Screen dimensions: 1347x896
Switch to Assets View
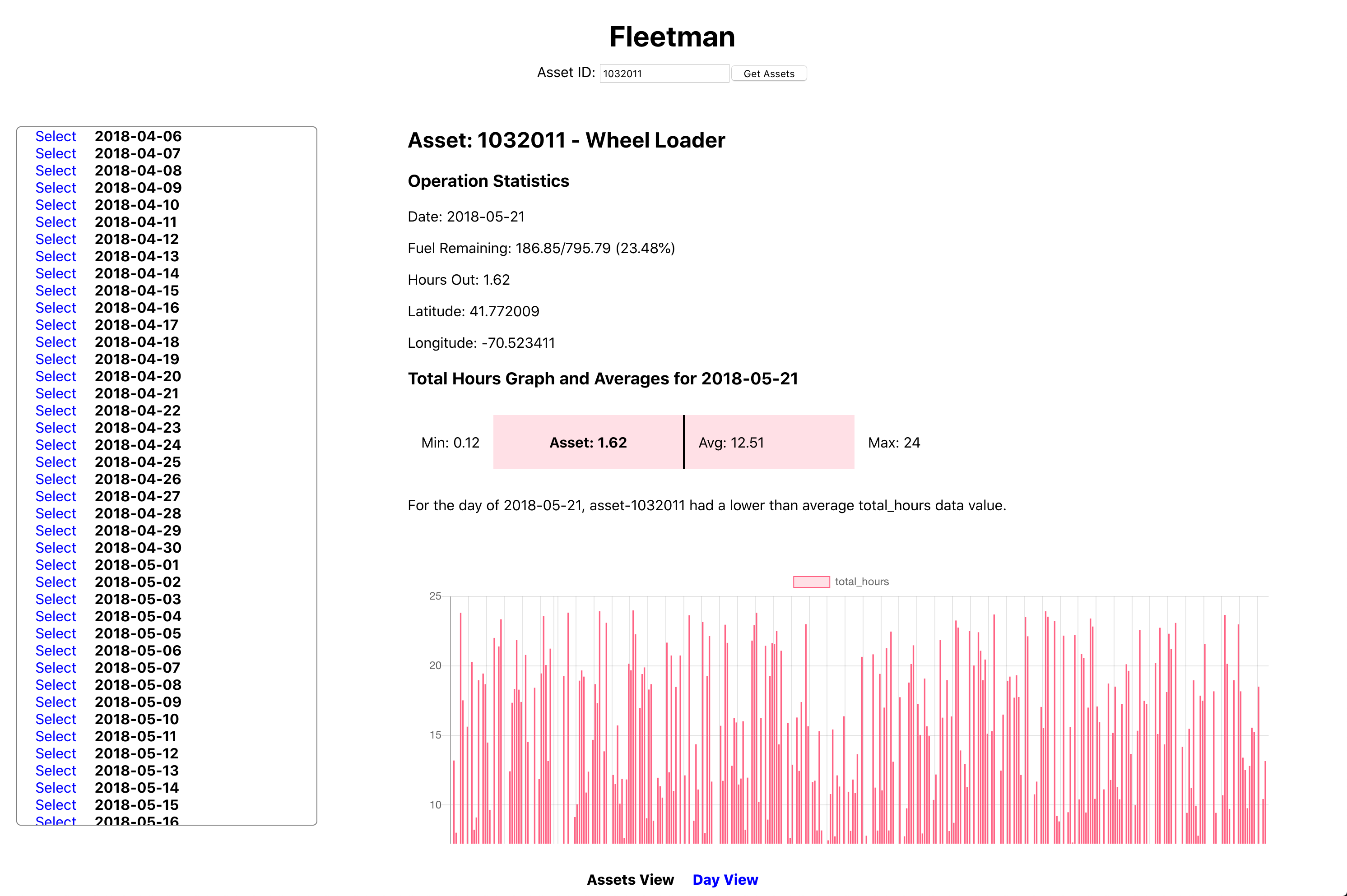point(630,879)
